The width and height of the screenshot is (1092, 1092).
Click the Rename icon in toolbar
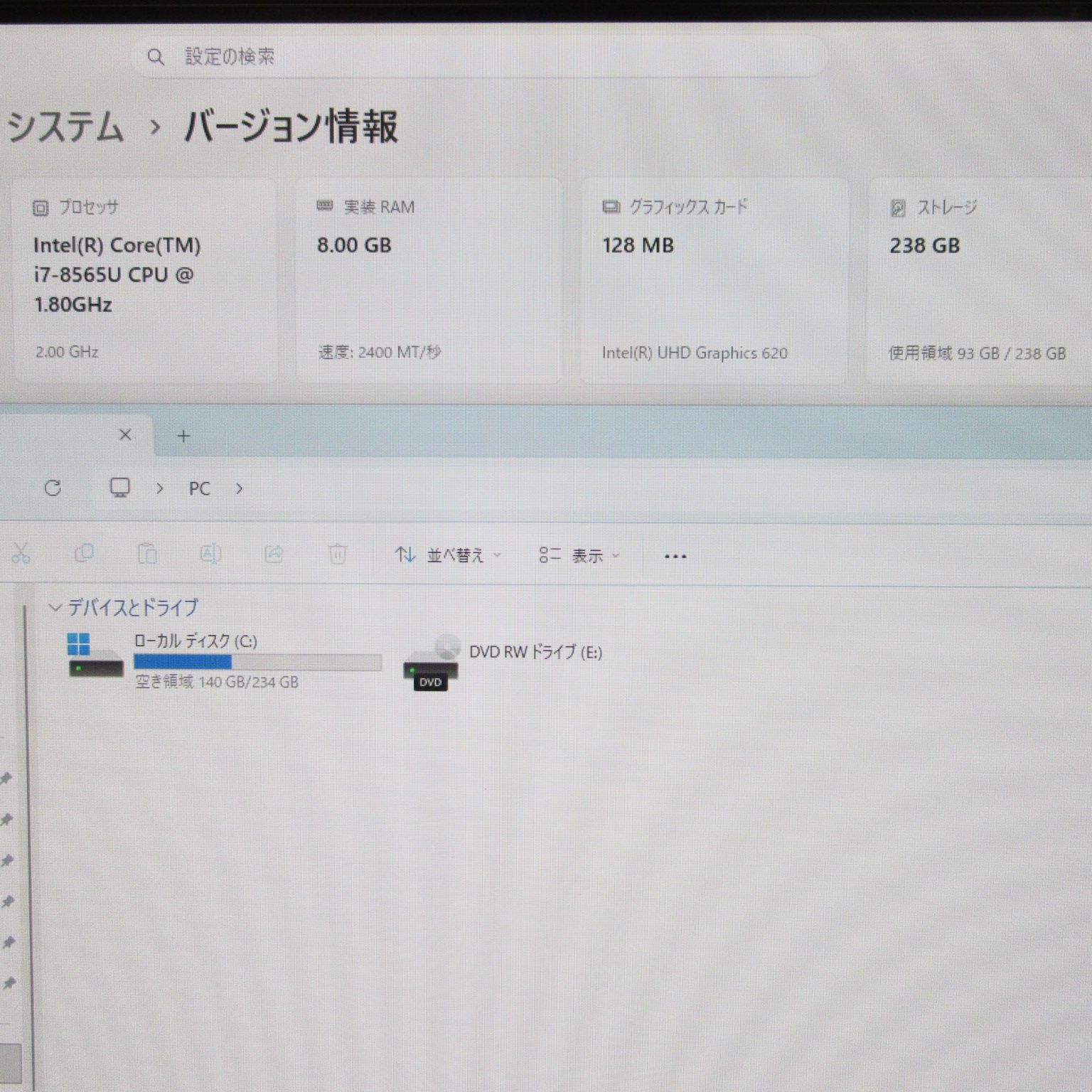point(210,553)
